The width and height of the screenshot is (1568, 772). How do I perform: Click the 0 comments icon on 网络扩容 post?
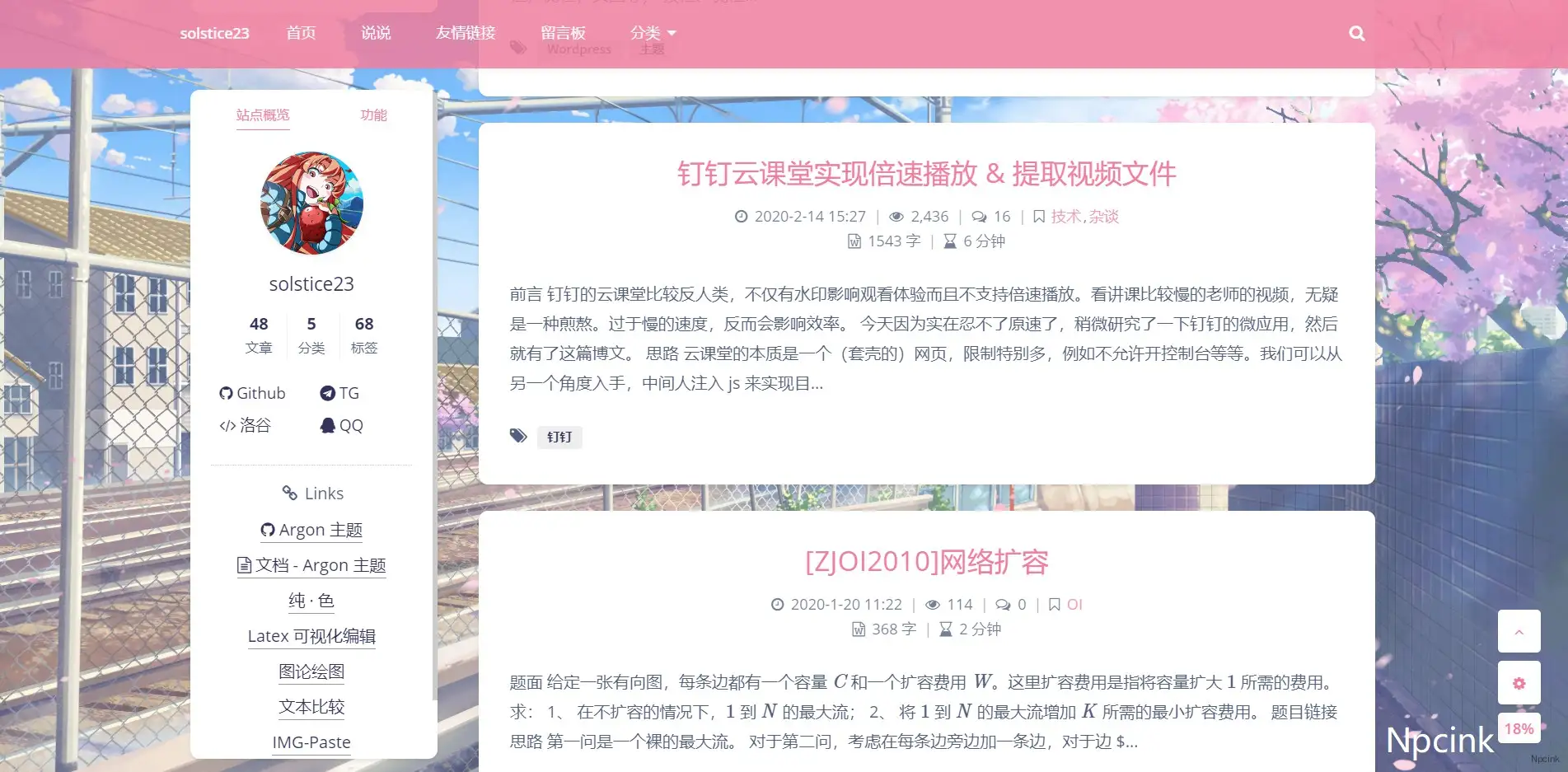point(1003,605)
